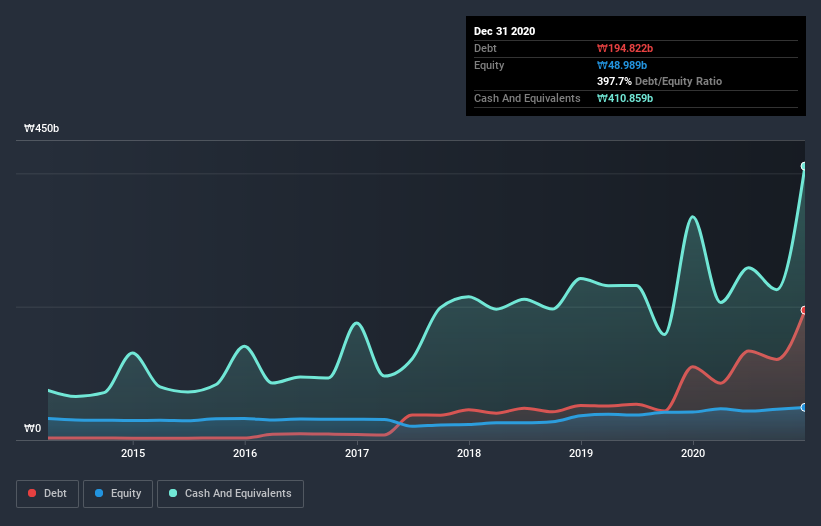Click the 397.7% Debt/Equity Ratio text

[x=659, y=82]
